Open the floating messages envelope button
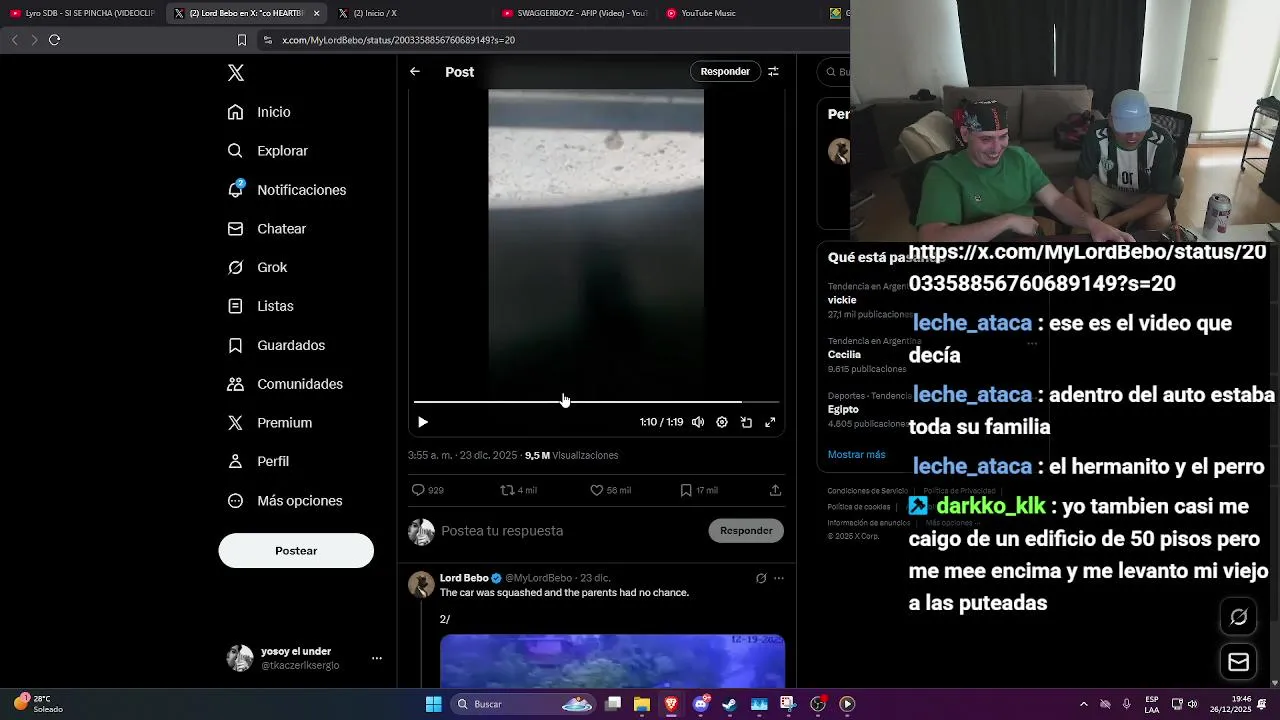This screenshot has width=1280, height=720. [x=1239, y=662]
